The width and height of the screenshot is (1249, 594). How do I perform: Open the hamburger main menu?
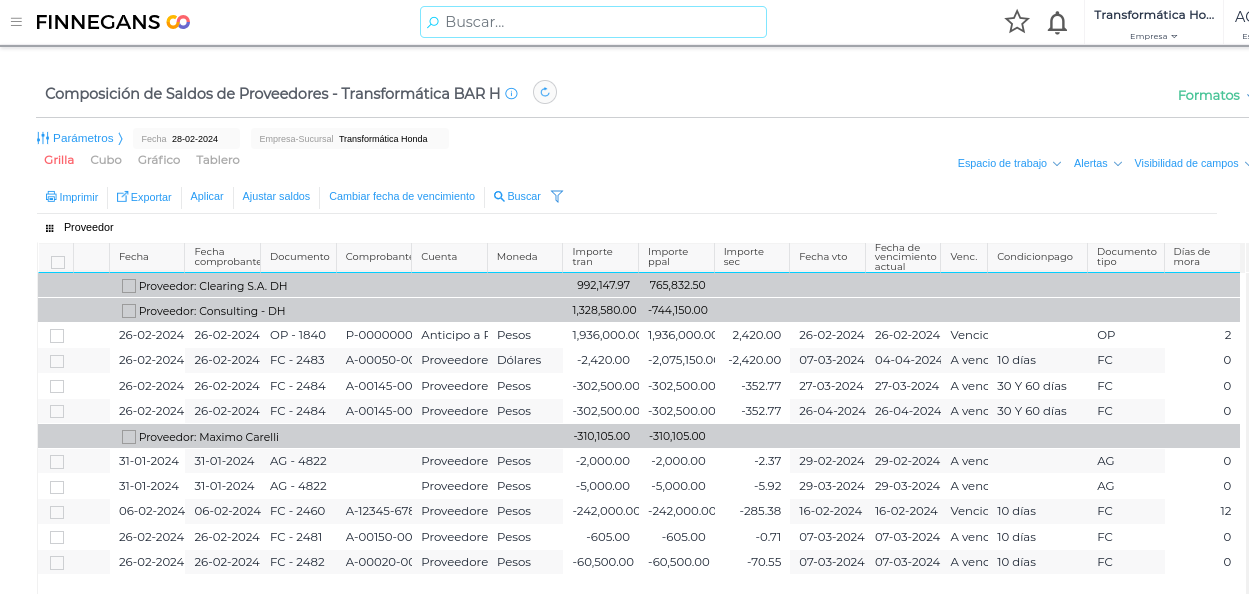[16, 22]
